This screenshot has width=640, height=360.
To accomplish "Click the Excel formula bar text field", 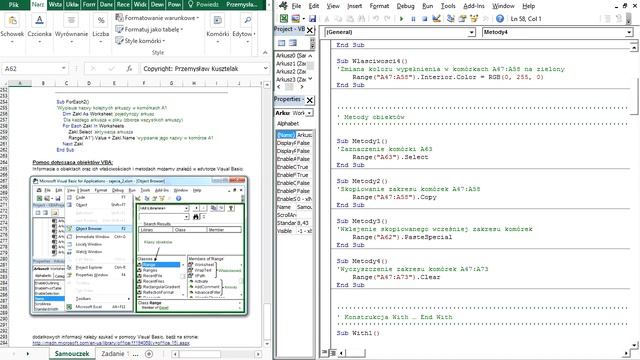I will pos(201,69).
